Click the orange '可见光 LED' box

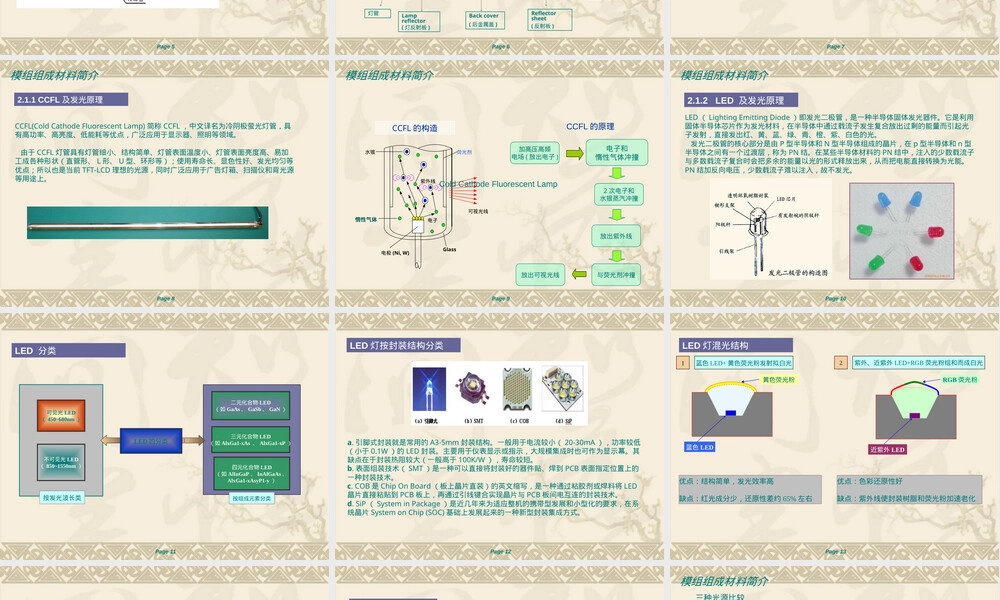click(61, 416)
